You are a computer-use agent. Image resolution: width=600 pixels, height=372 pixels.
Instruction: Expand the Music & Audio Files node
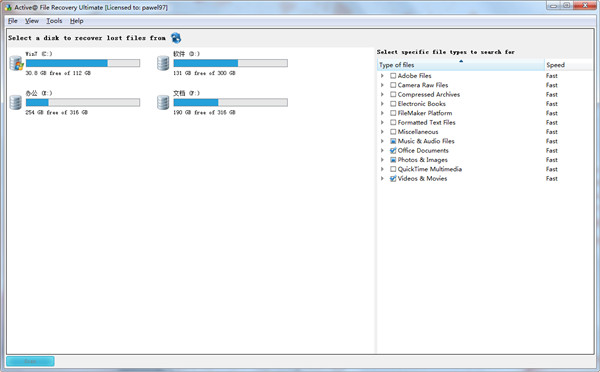click(382, 141)
